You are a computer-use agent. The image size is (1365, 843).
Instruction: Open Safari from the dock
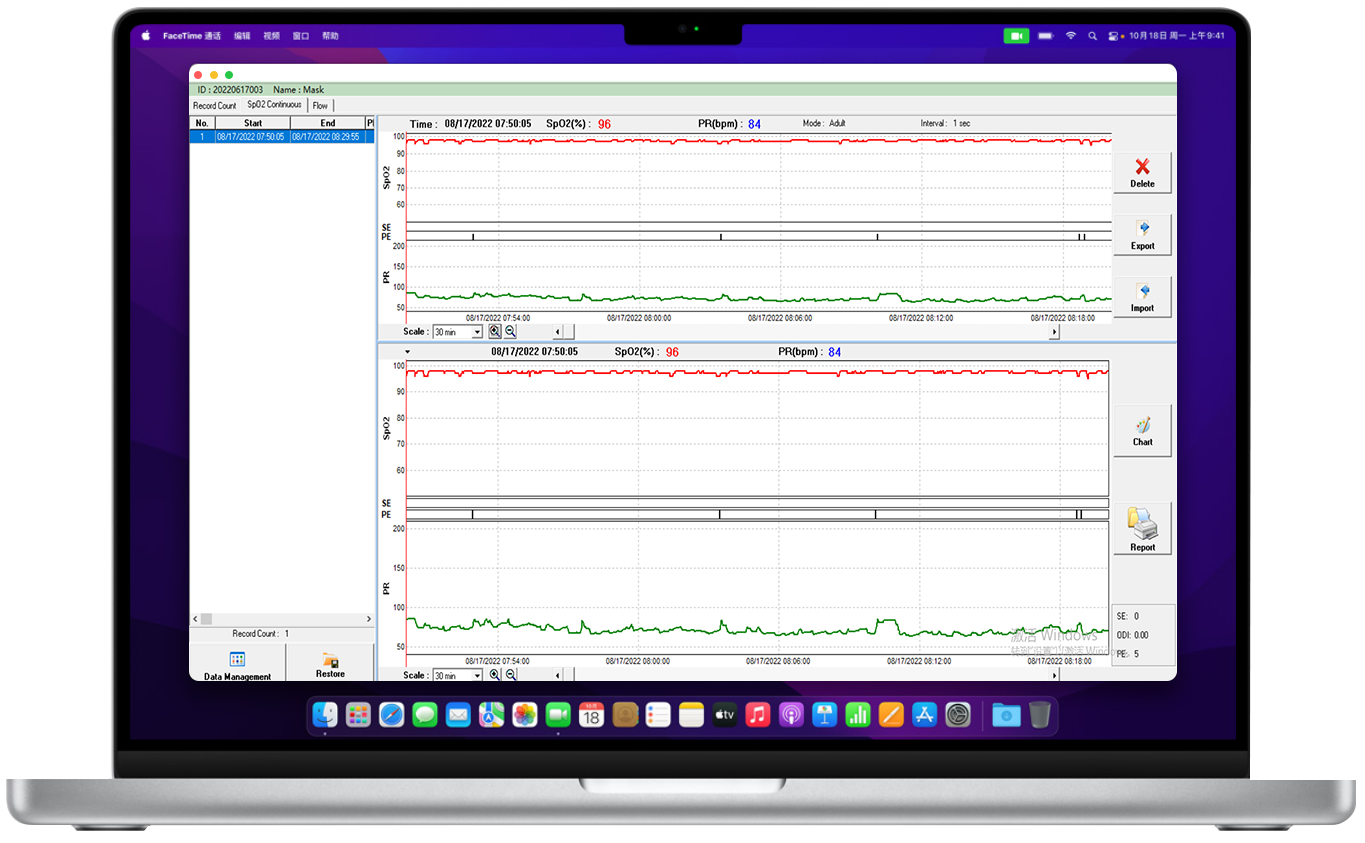[391, 715]
